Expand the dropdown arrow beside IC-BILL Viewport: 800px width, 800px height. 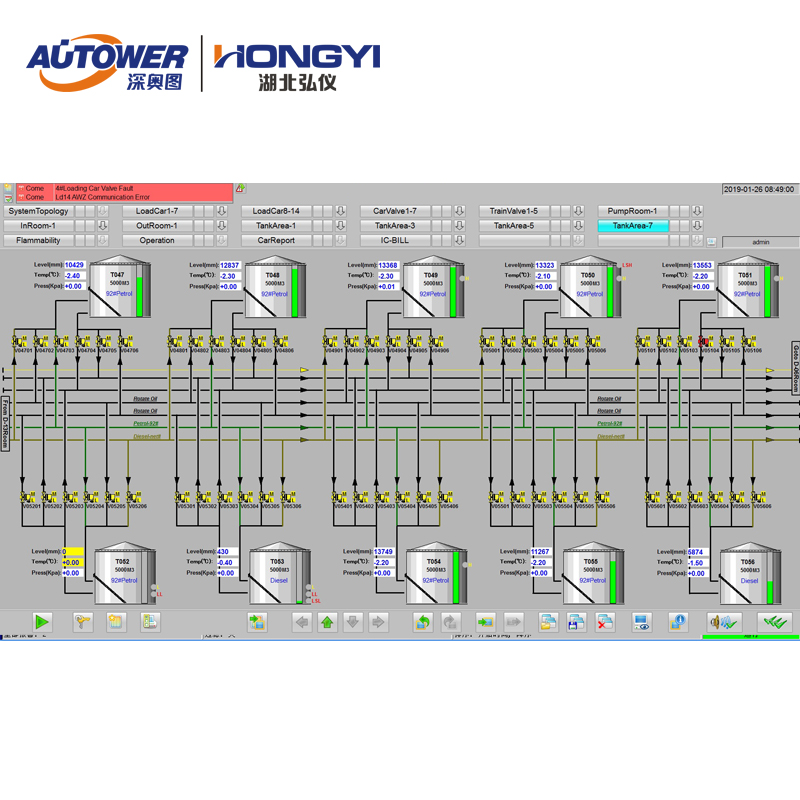(x=459, y=240)
